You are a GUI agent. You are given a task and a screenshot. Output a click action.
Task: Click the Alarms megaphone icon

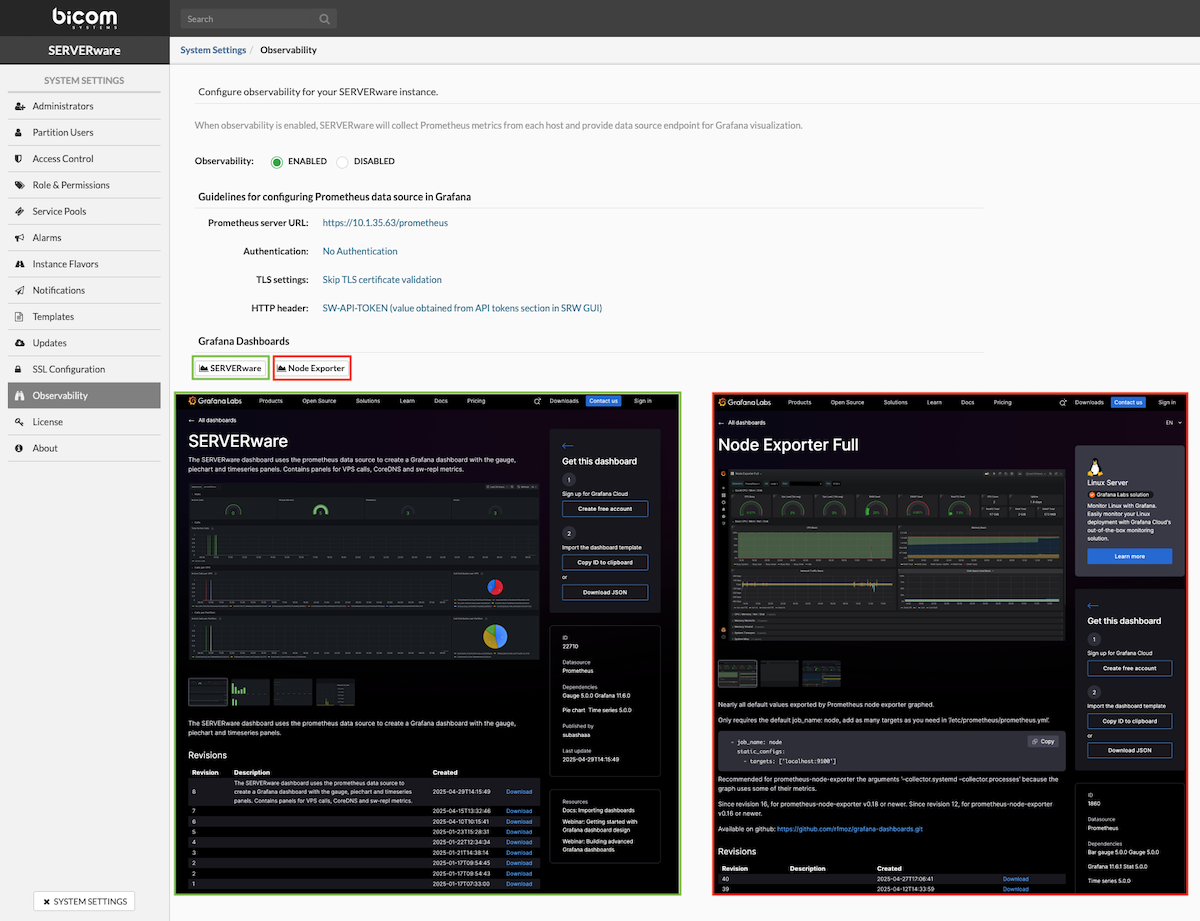(x=21, y=238)
